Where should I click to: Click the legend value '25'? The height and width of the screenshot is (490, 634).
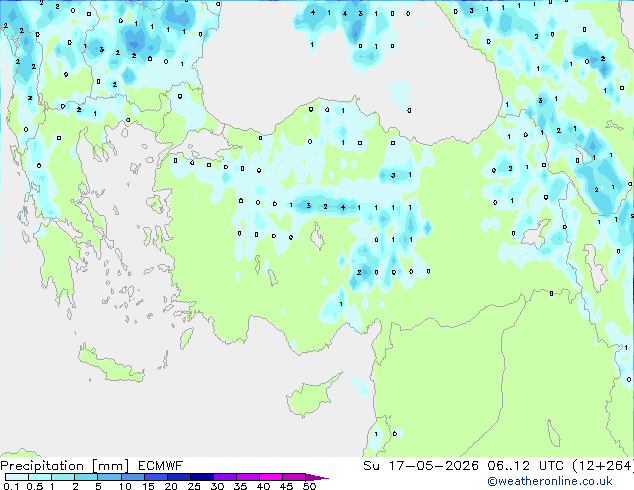[x=194, y=486]
